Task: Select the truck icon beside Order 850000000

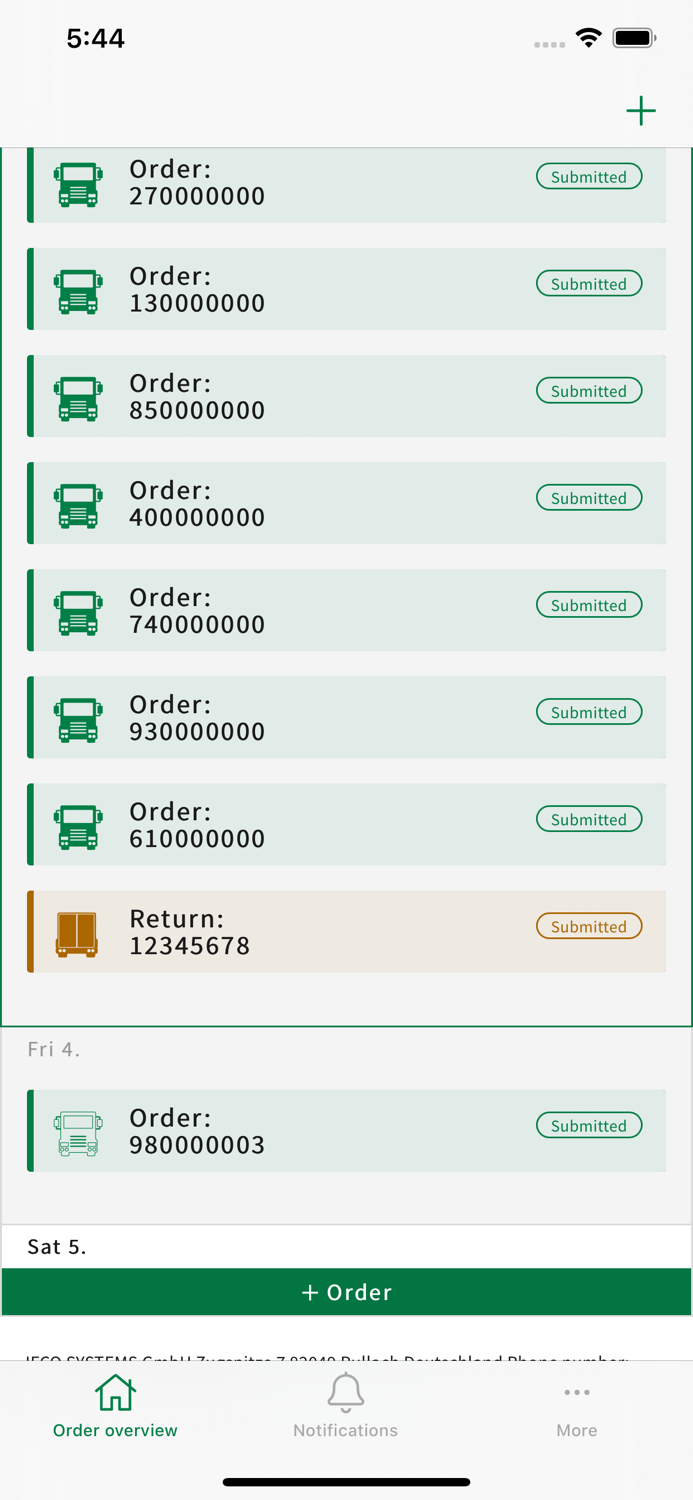Action: 80,398
